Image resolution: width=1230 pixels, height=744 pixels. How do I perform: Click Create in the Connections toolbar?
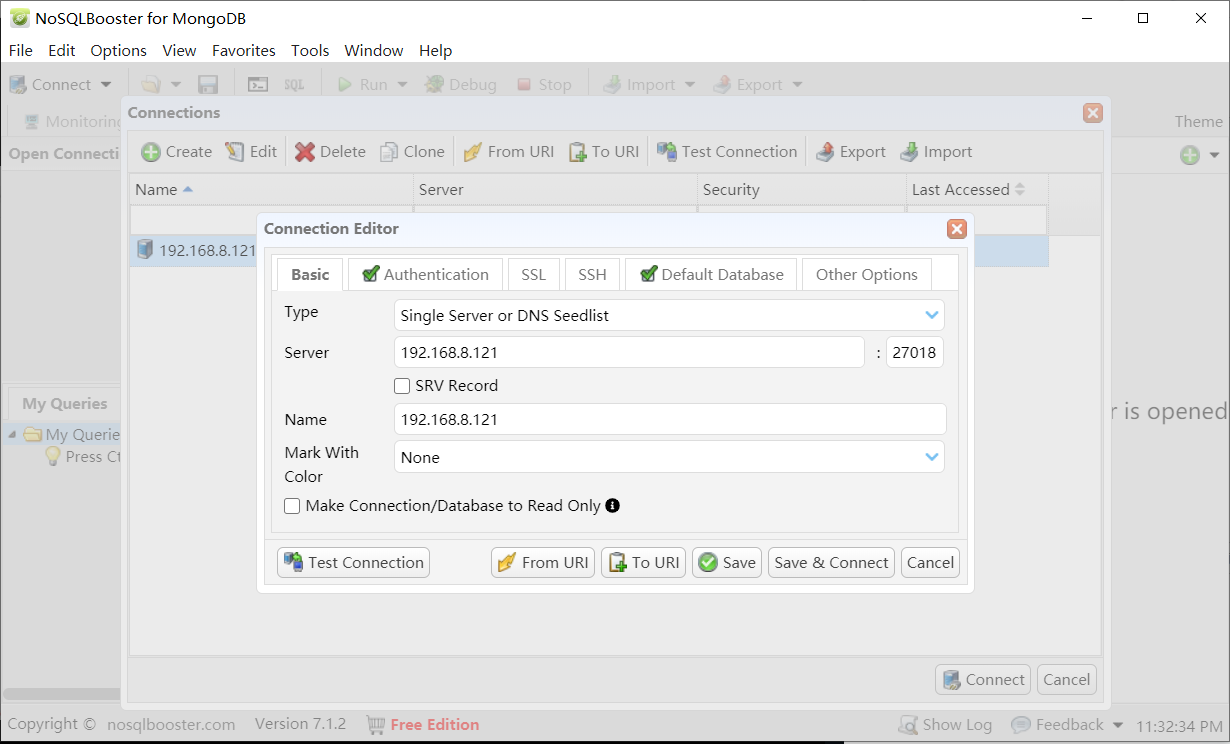(176, 152)
